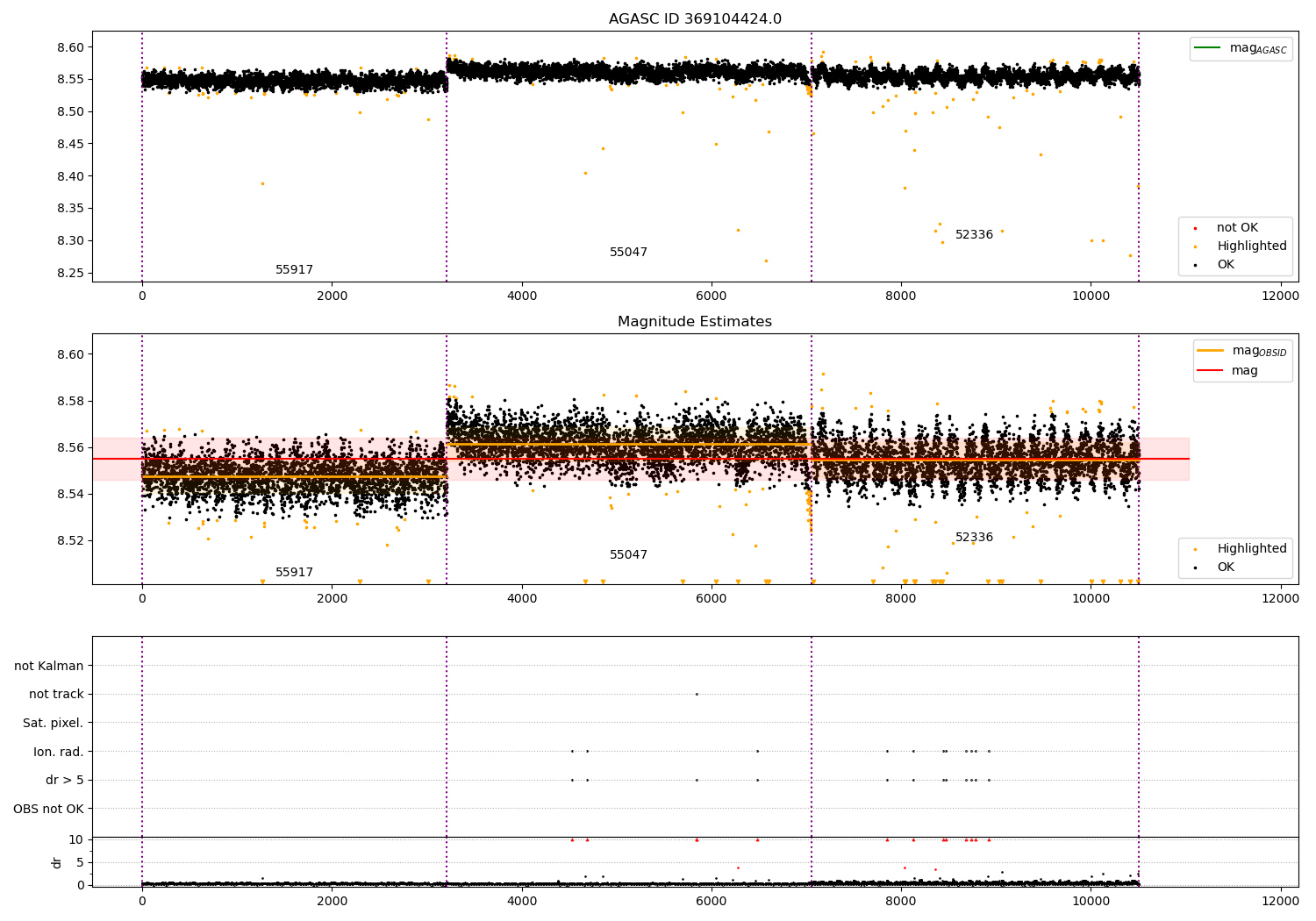Click the 'AGASC ID 369104424.0' plot title
The image size is (1316, 921).
[695, 19]
